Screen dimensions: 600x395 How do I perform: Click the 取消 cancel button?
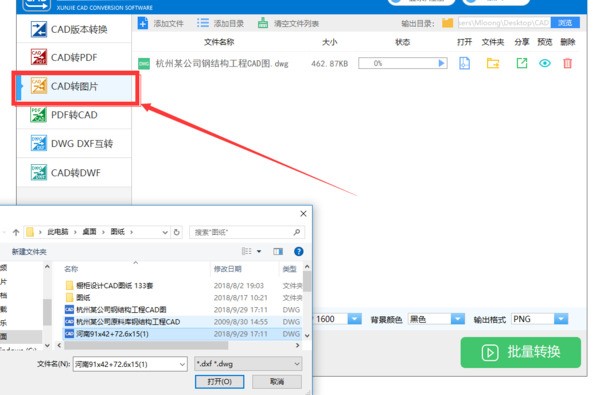tap(277, 382)
